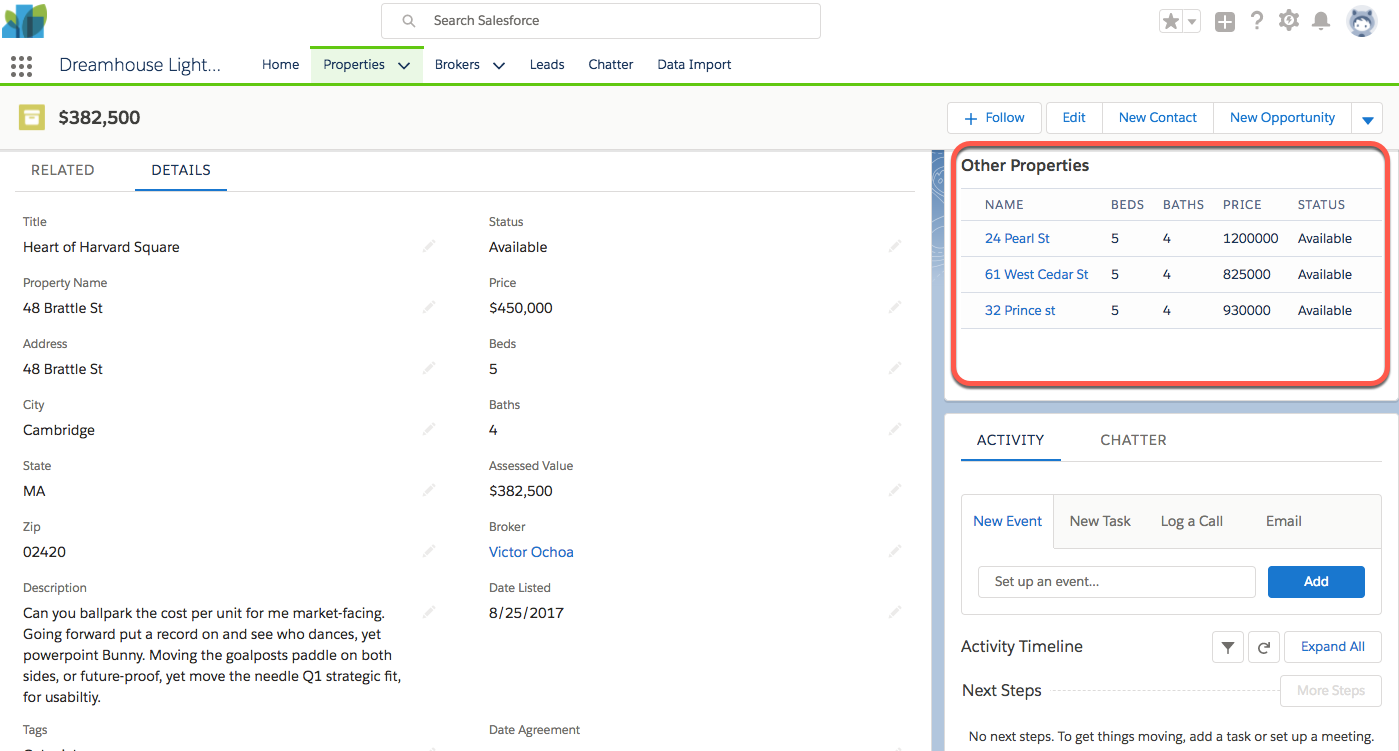This screenshot has height=751, width=1399.
Task: Refresh the Activity Timeline
Action: [1264, 647]
